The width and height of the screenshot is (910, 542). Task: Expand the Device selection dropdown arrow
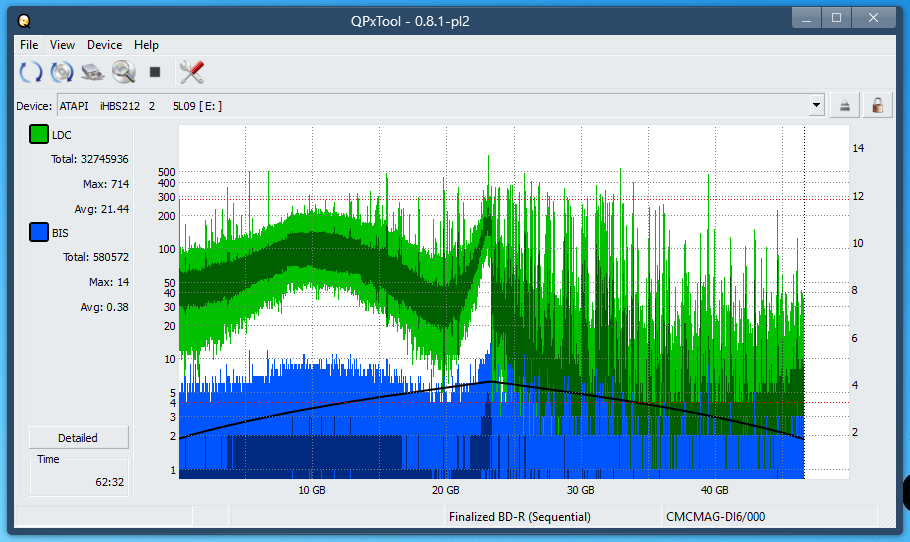point(816,105)
